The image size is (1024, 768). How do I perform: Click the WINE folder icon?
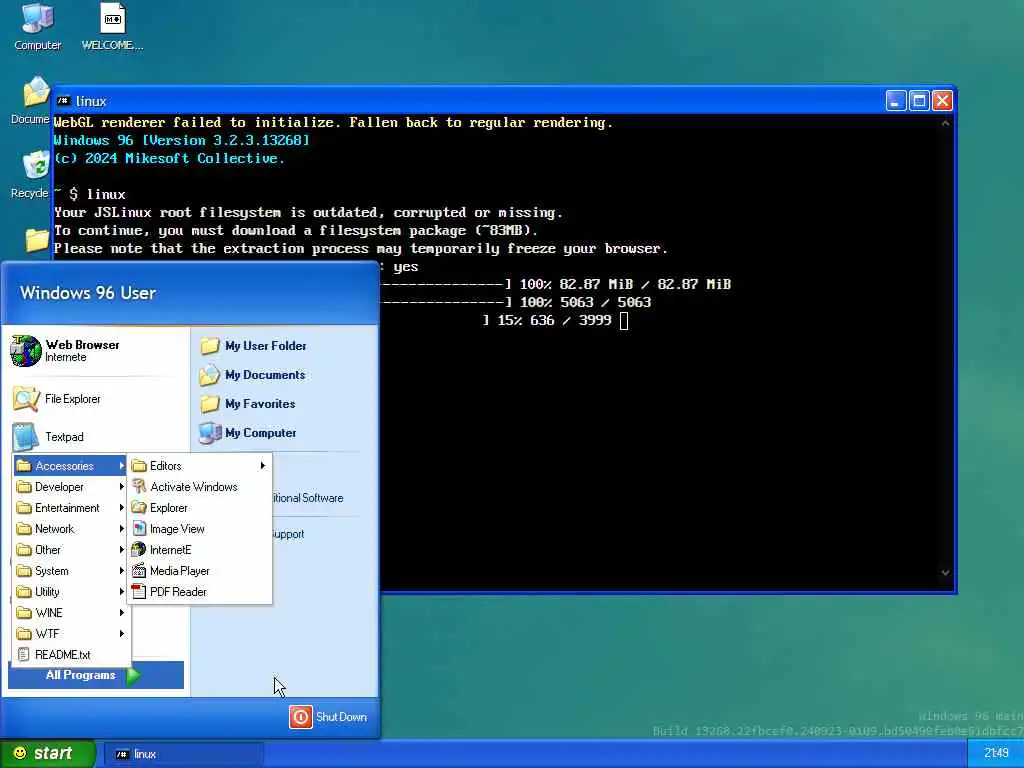(x=24, y=613)
